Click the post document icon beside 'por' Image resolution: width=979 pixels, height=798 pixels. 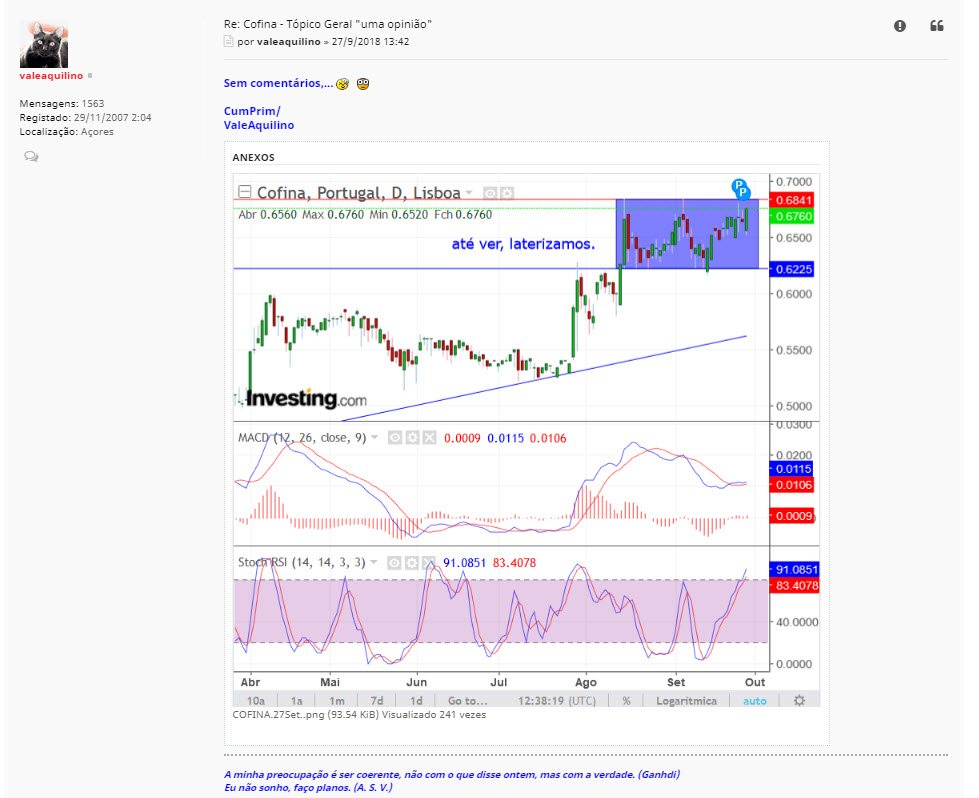(229, 41)
